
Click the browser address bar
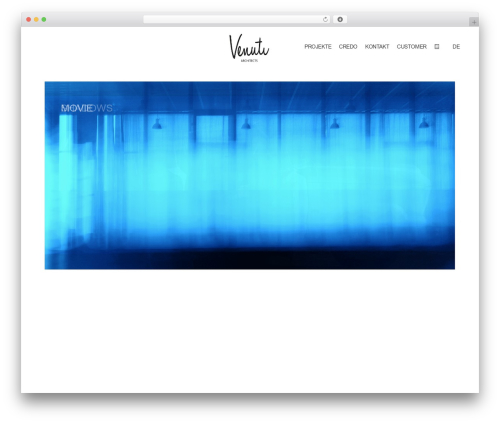tap(237, 20)
